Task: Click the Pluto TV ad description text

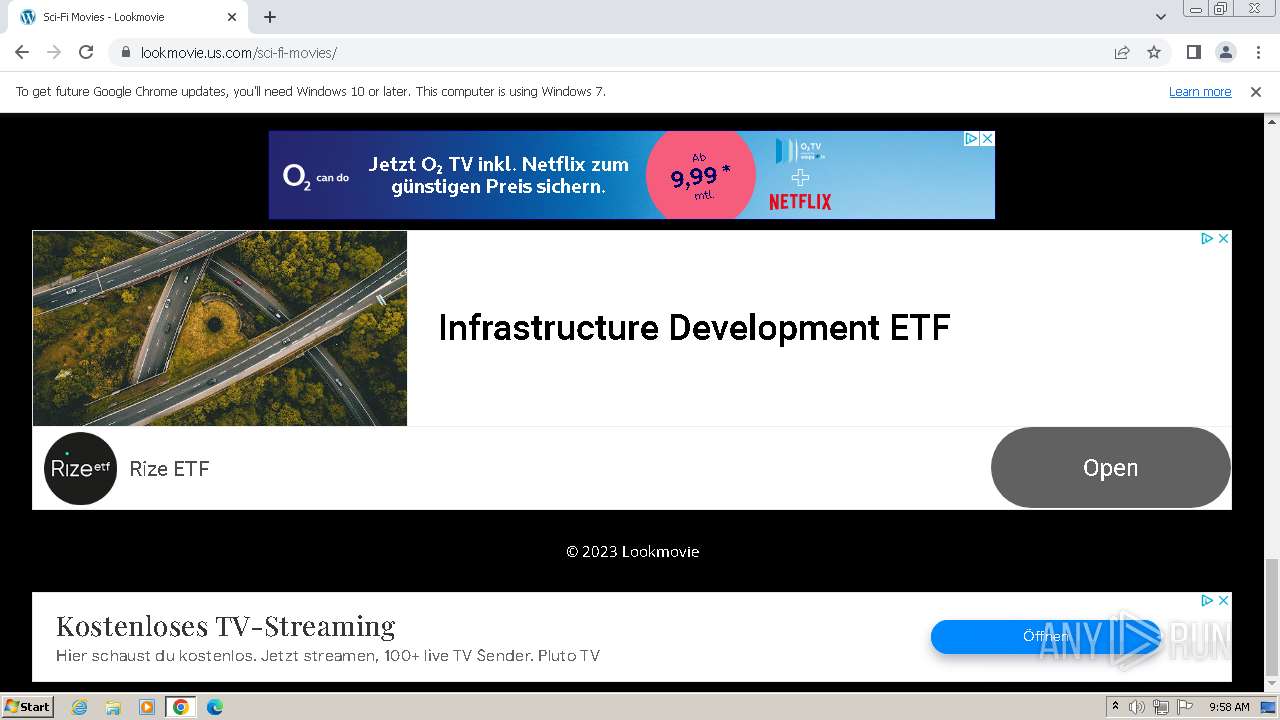Action: tap(328, 656)
